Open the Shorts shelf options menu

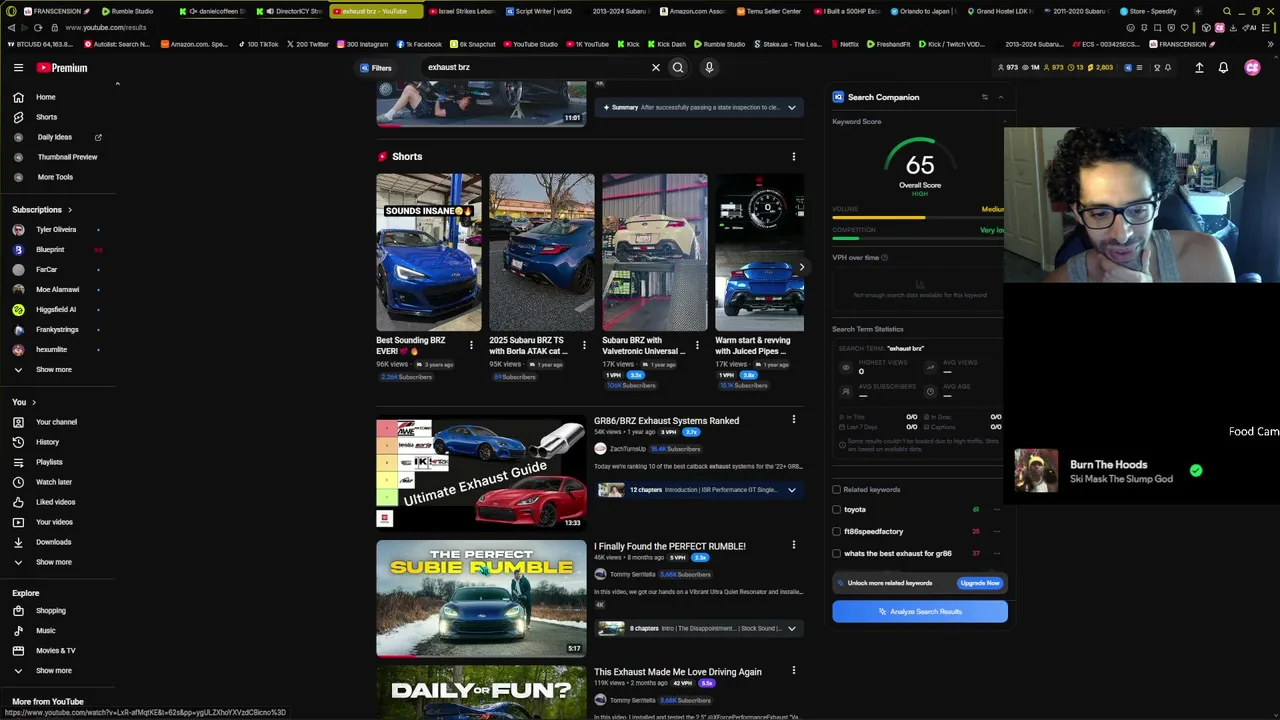794,157
